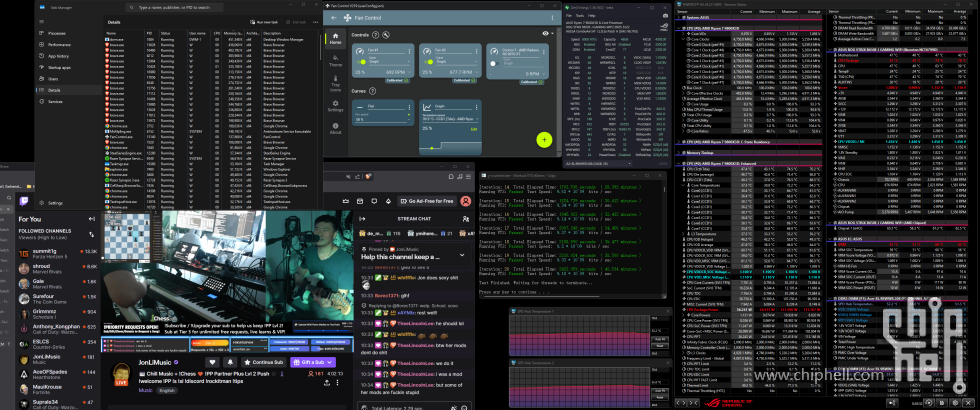The width and height of the screenshot is (980, 410).
Task: Click the ZenTimings camera screenshot icon
Action: coord(664,15)
